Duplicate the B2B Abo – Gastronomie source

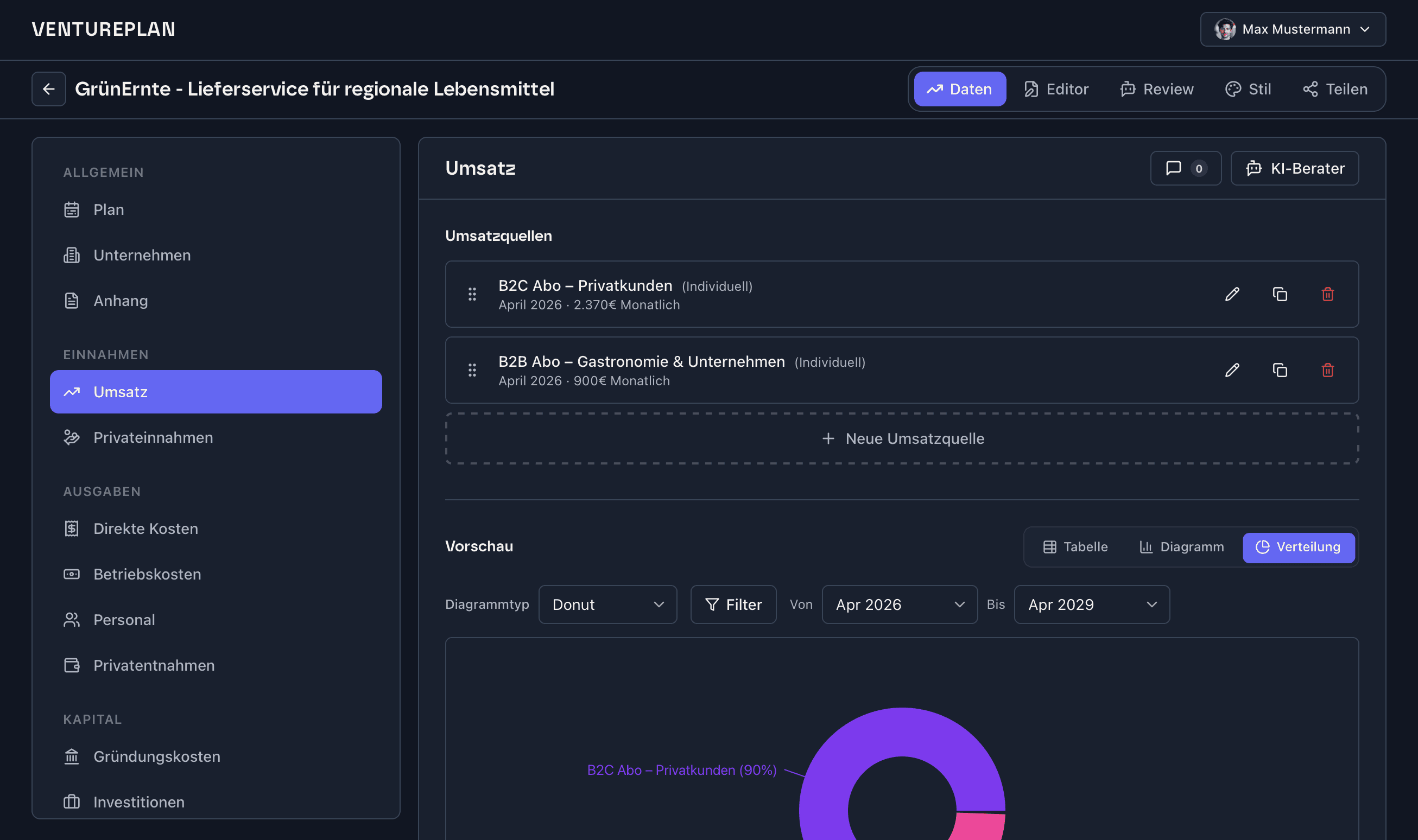tap(1280, 370)
